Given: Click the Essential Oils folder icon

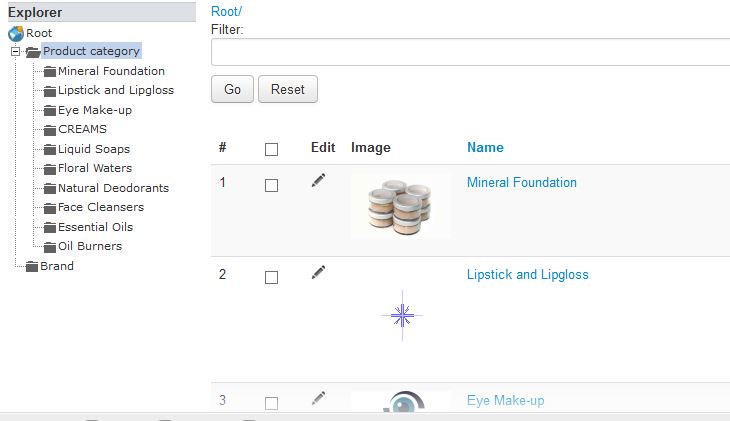Looking at the screenshot, I should pyautogui.click(x=49, y=228).
